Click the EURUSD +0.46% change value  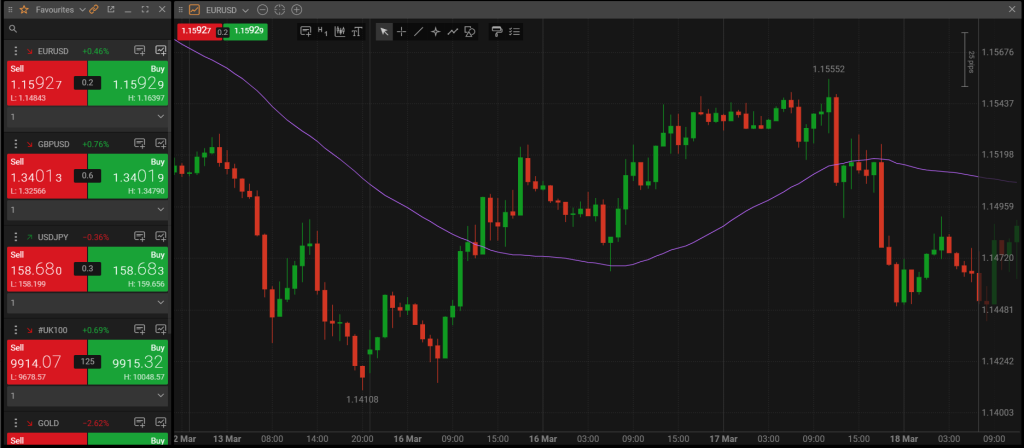(x=96, y=51)
